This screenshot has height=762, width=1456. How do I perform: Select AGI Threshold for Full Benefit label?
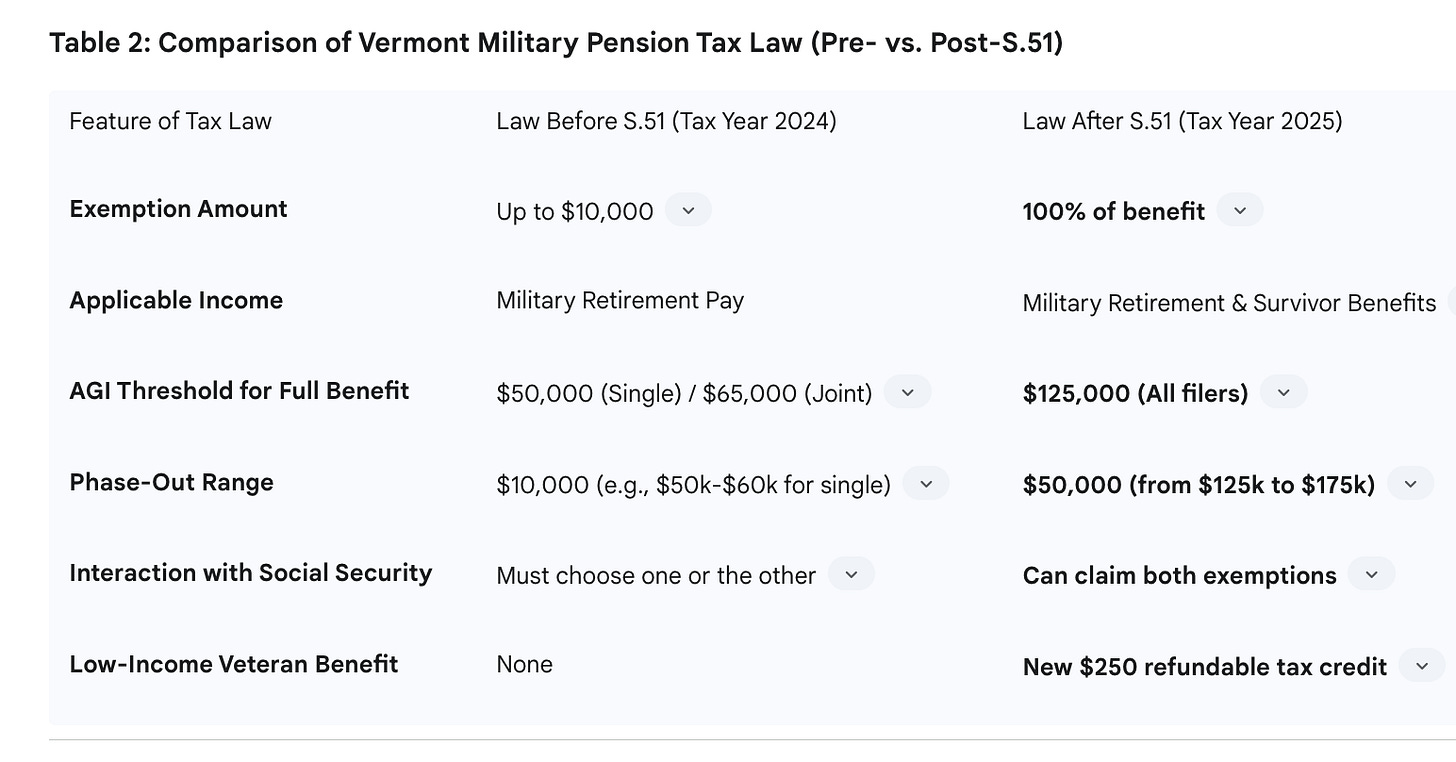pyautogui.click(x=239, y=391)
